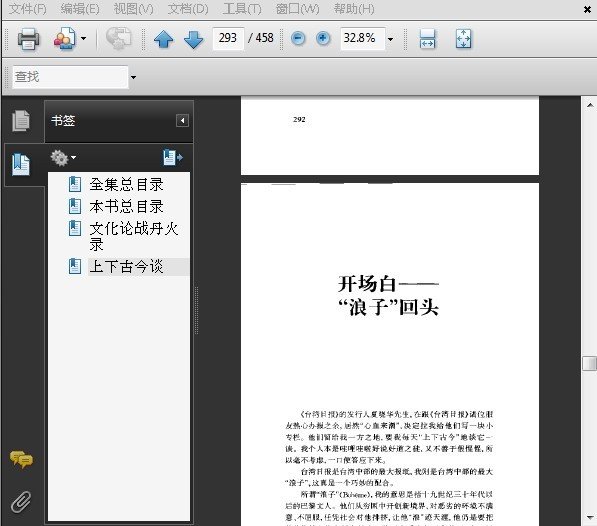Open the 视图(V) menu
The height and width of the screenshot is (526, 597).
(134, 8)
